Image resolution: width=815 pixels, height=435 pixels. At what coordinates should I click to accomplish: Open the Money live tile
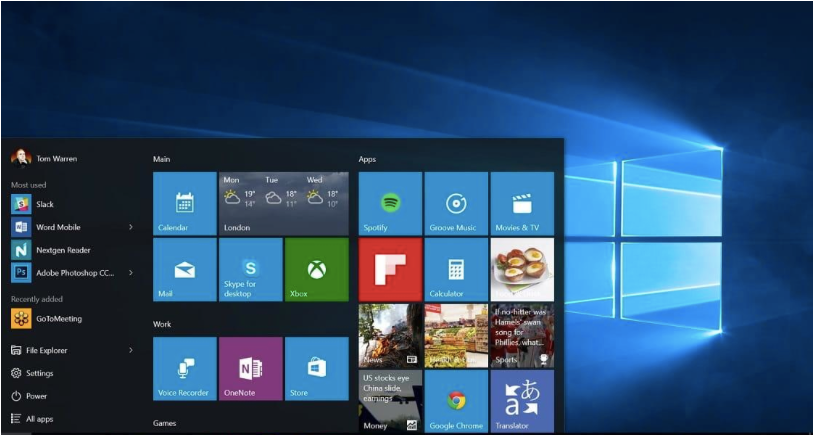click(x=390, y=401)
